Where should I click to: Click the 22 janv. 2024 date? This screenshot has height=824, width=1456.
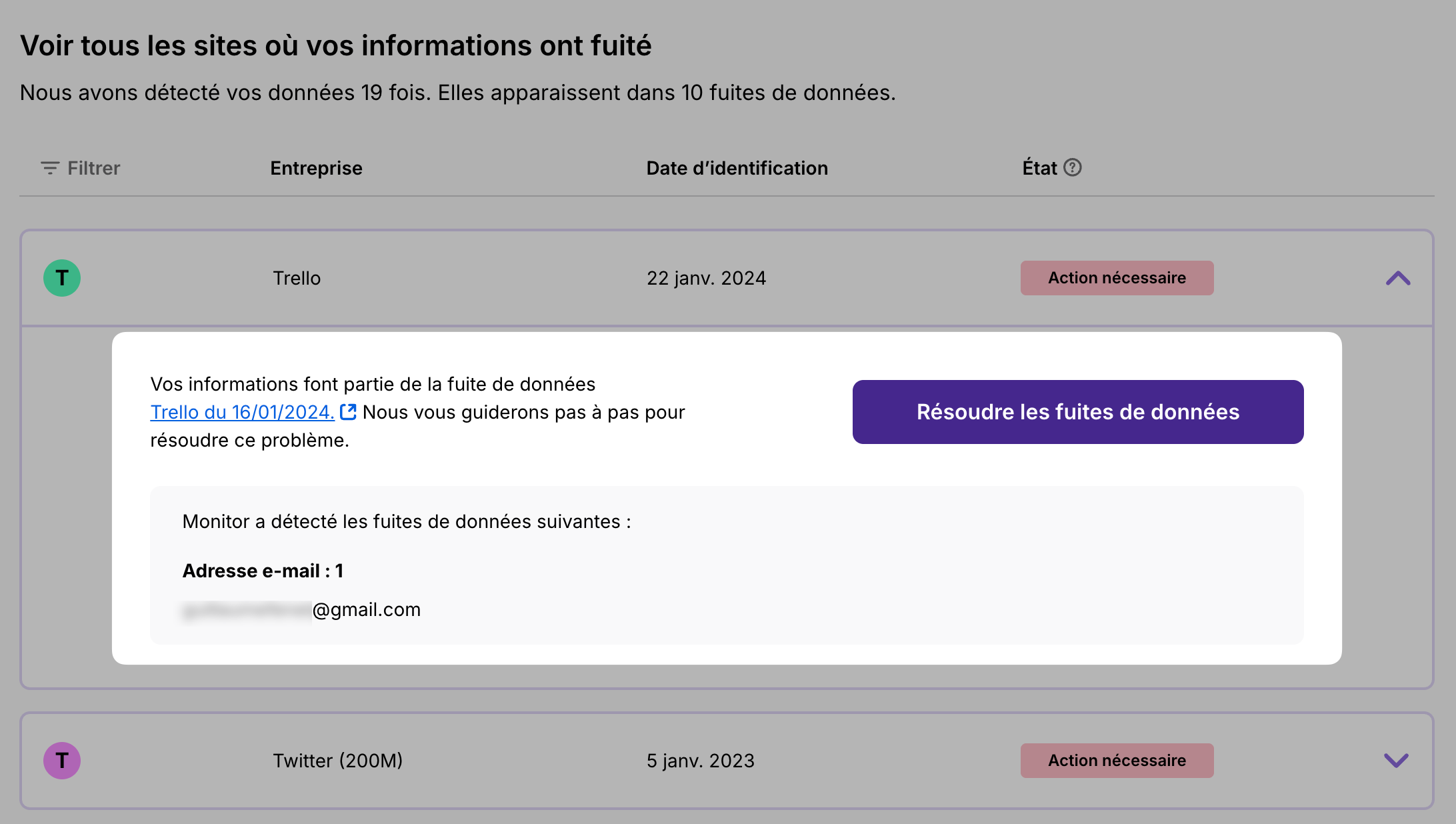tap(706, 278)
